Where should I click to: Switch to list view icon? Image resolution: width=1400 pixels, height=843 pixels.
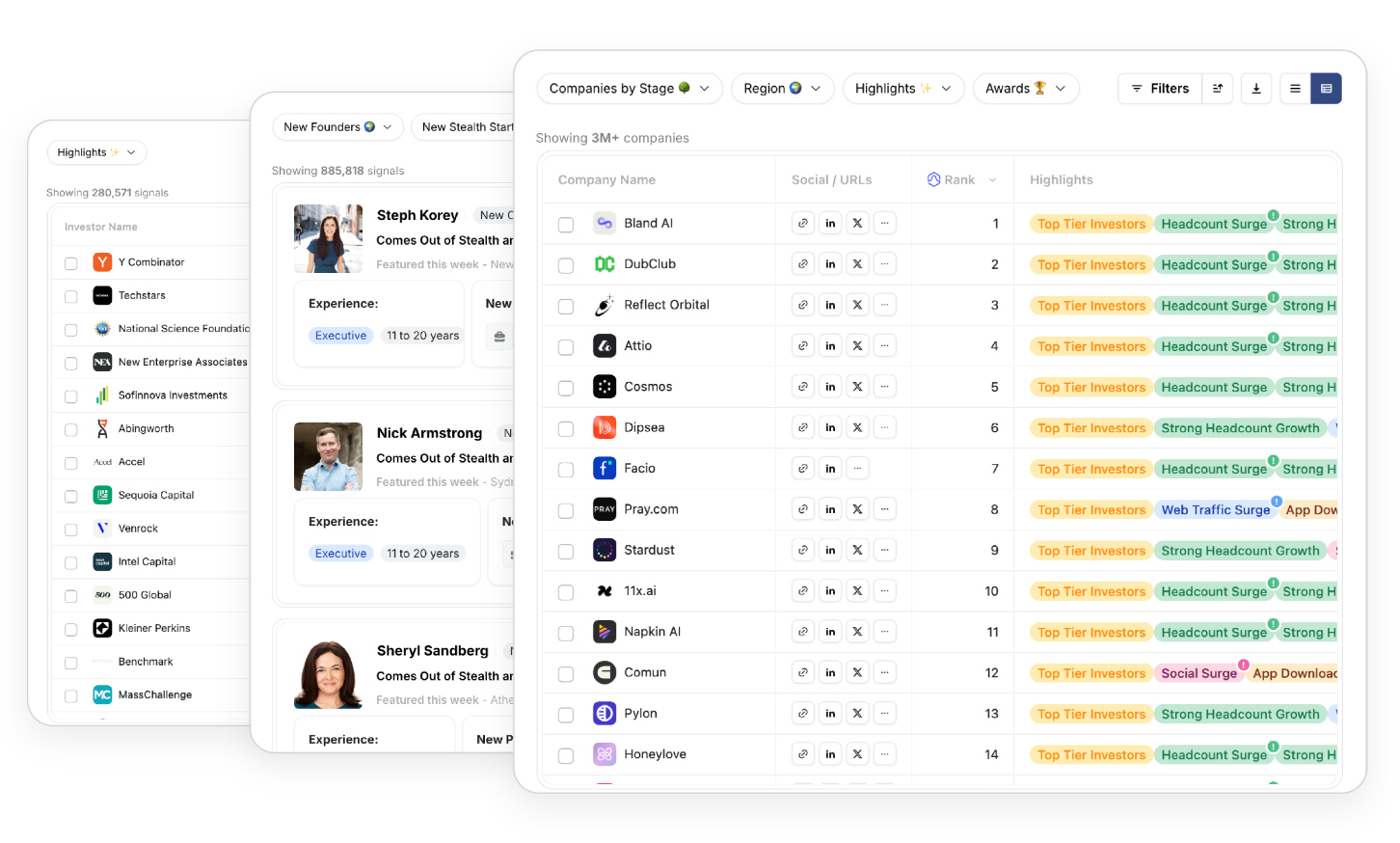point(1295,89)
